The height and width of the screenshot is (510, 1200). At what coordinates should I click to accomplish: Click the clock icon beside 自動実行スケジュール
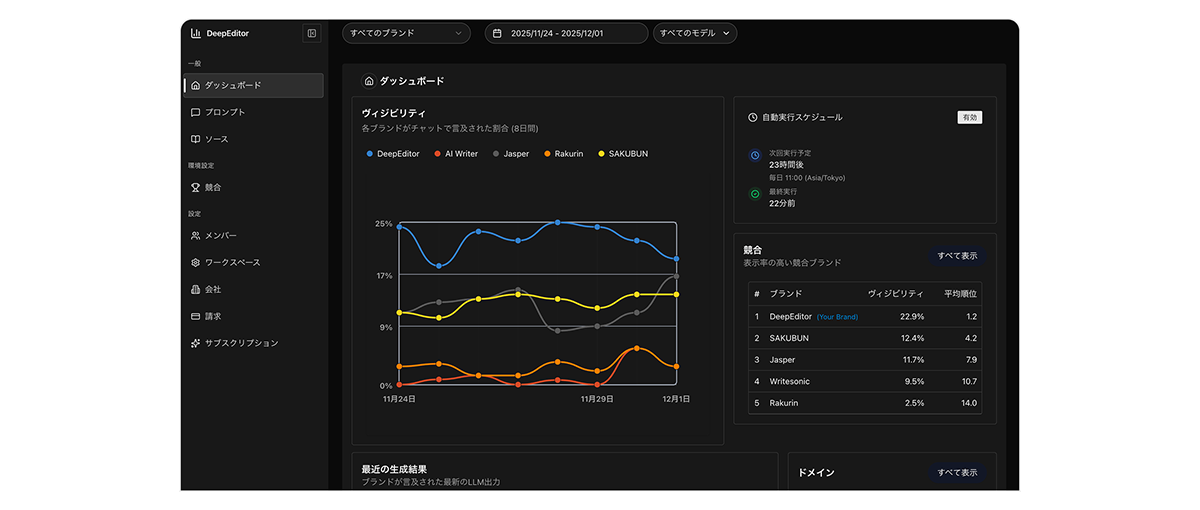coord(753,117)
